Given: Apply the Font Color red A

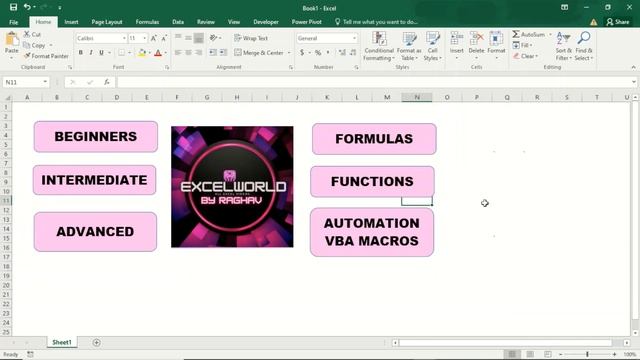Looking at the screenshot, I should point(158,53).
